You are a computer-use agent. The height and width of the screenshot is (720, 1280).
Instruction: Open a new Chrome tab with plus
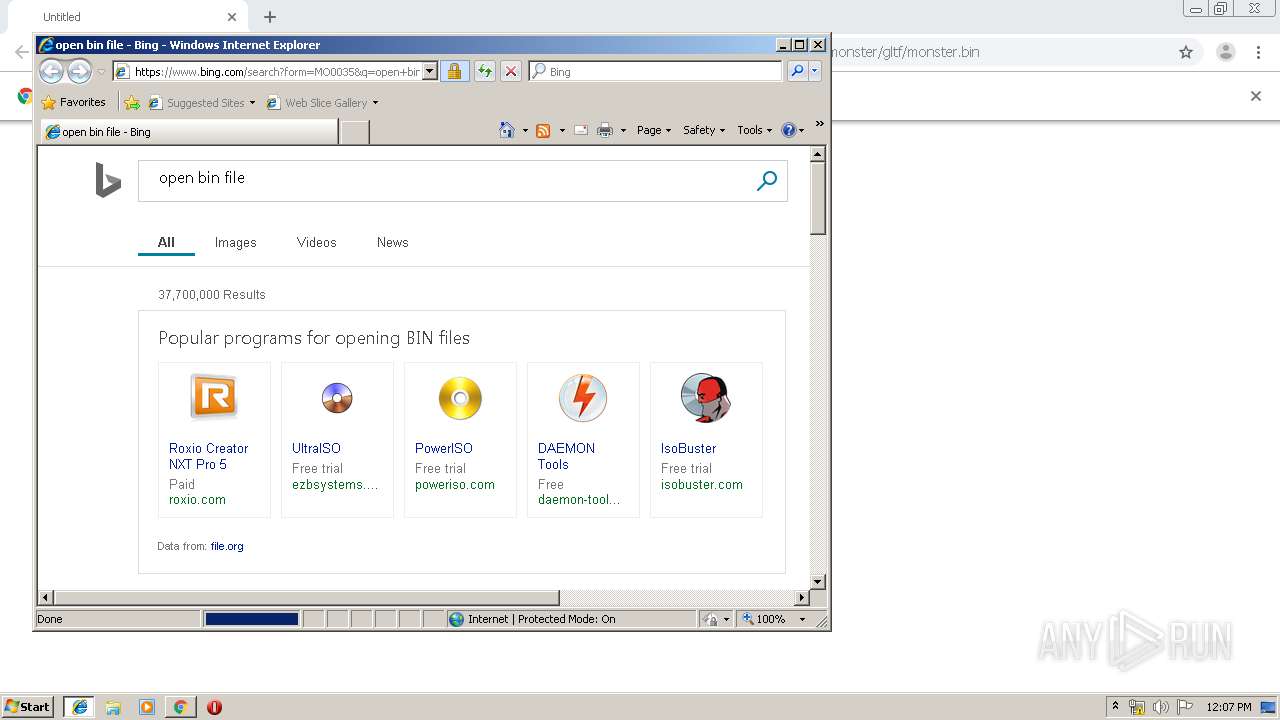270,17
